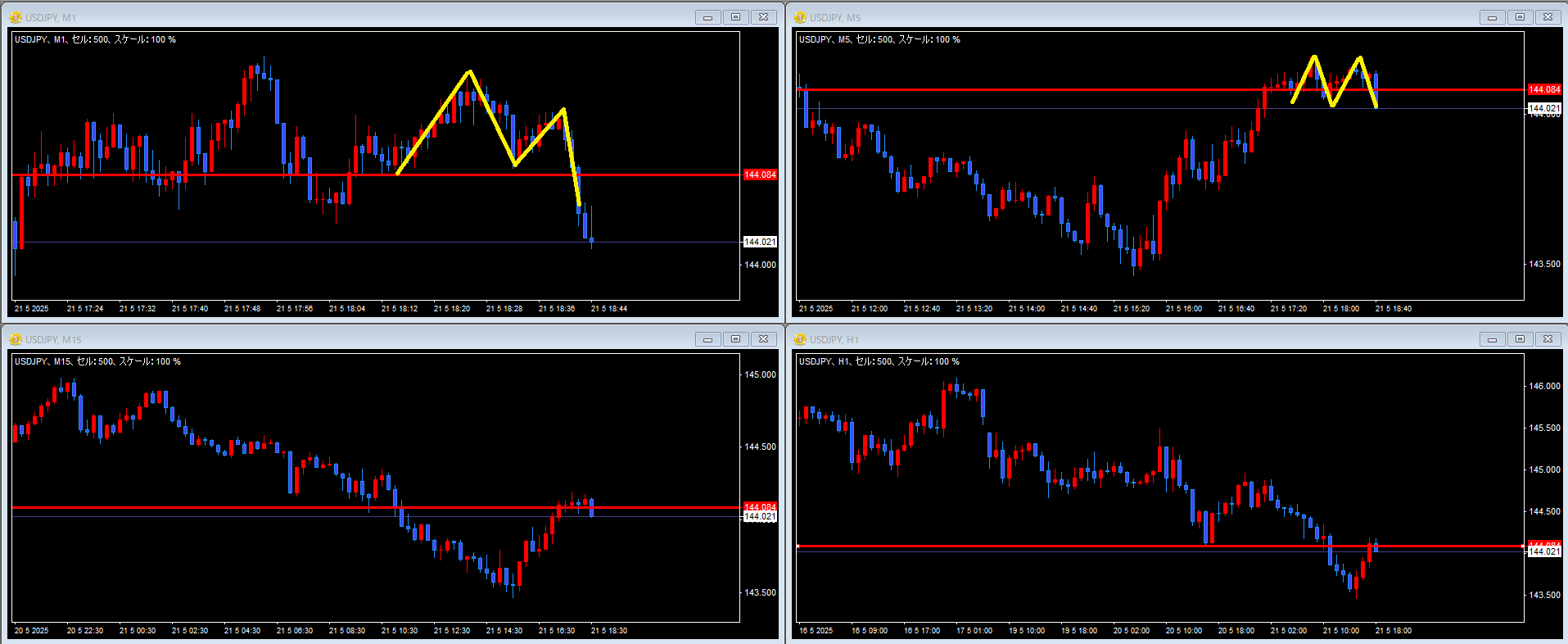Select the red horizontal line in M1 chart
Screen dimensions: 1568x644
click(x=246, y=175)
